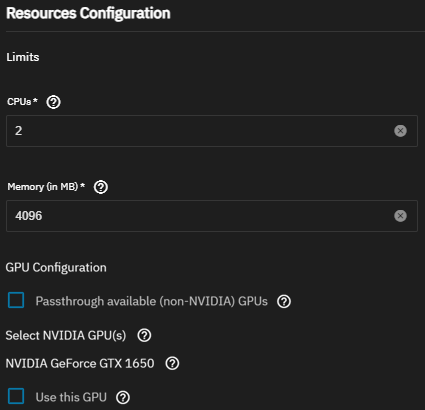The width and height of the screenshot is (425, 410).
Task: Click the GPU Configuration section label
Action: (56, 267)
